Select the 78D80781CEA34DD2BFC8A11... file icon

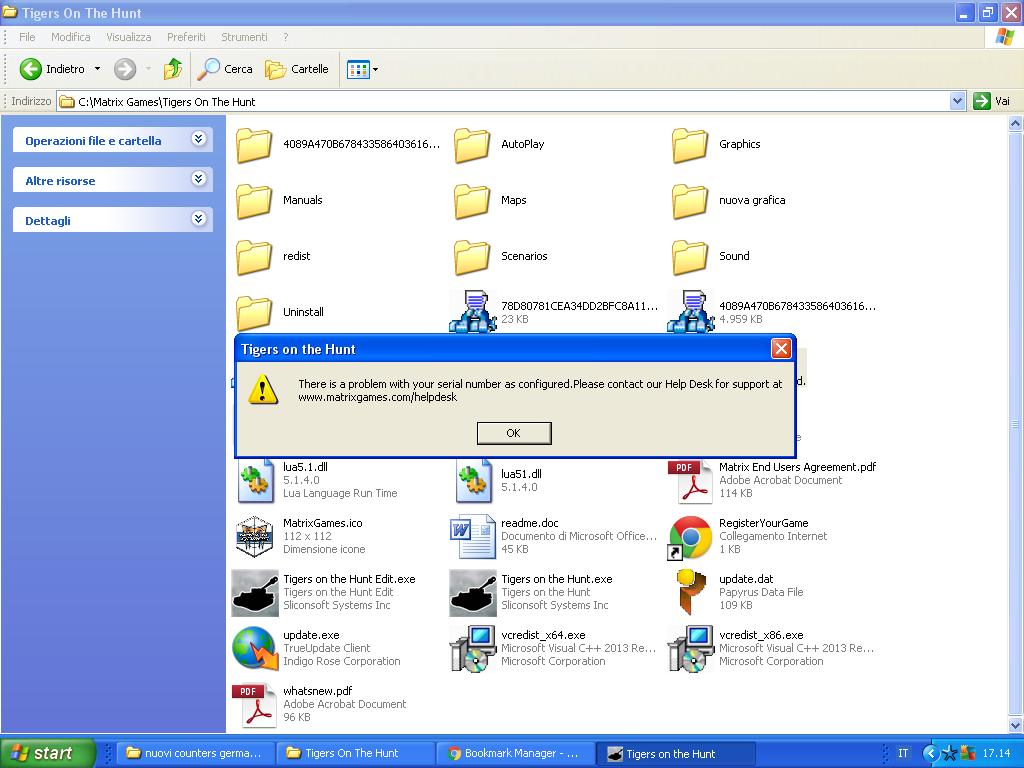pos(473,312)
